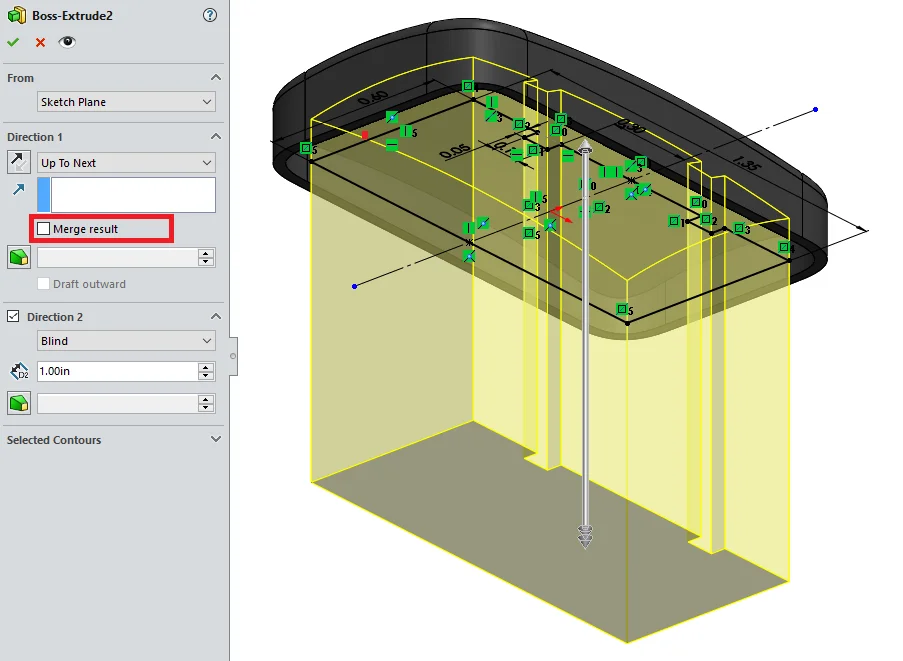
Task: Click the 1.00in depth input field
Action: [x=116, y=371]
